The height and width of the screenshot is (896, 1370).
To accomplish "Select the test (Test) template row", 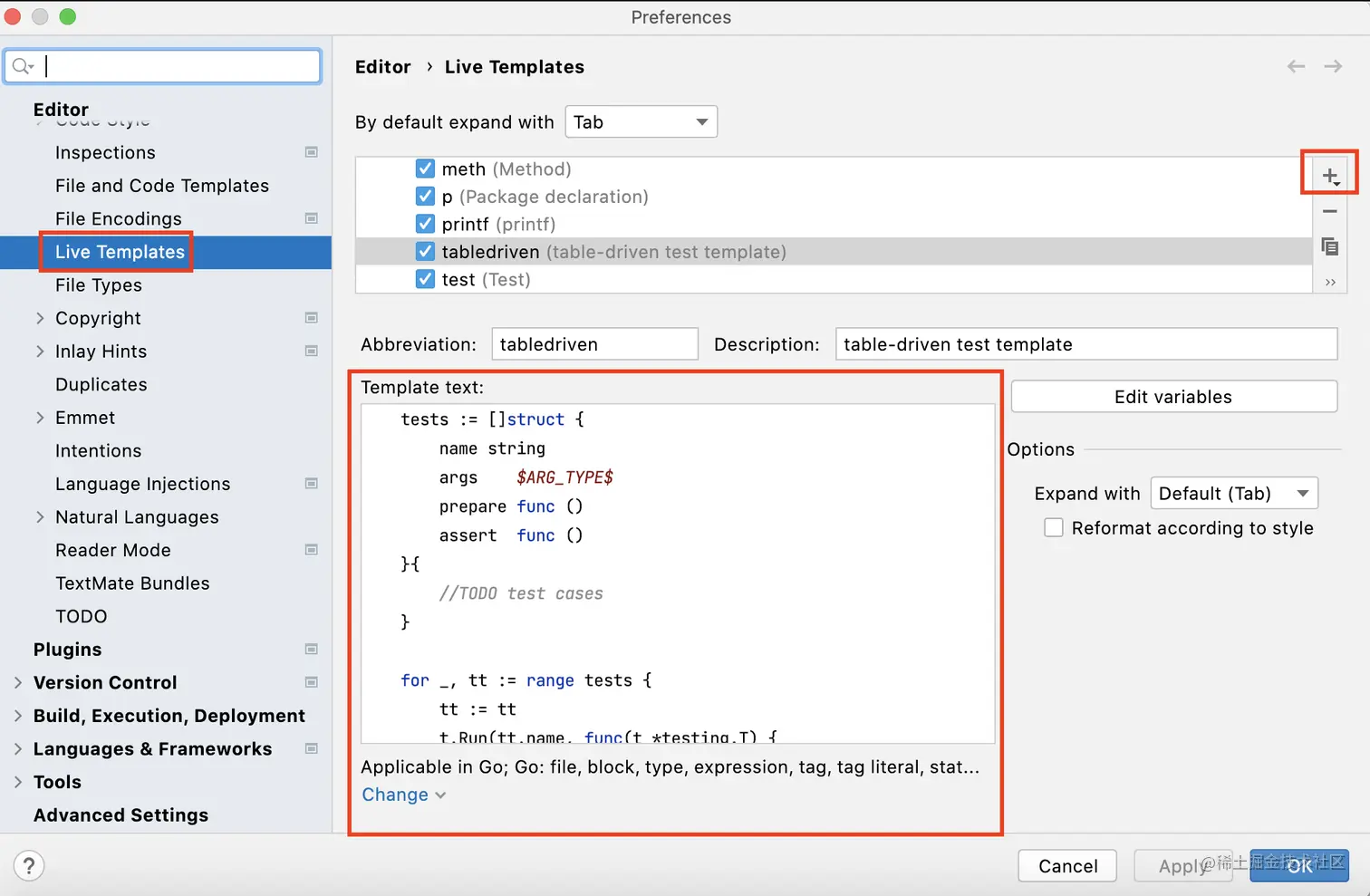I will [834, 279].
